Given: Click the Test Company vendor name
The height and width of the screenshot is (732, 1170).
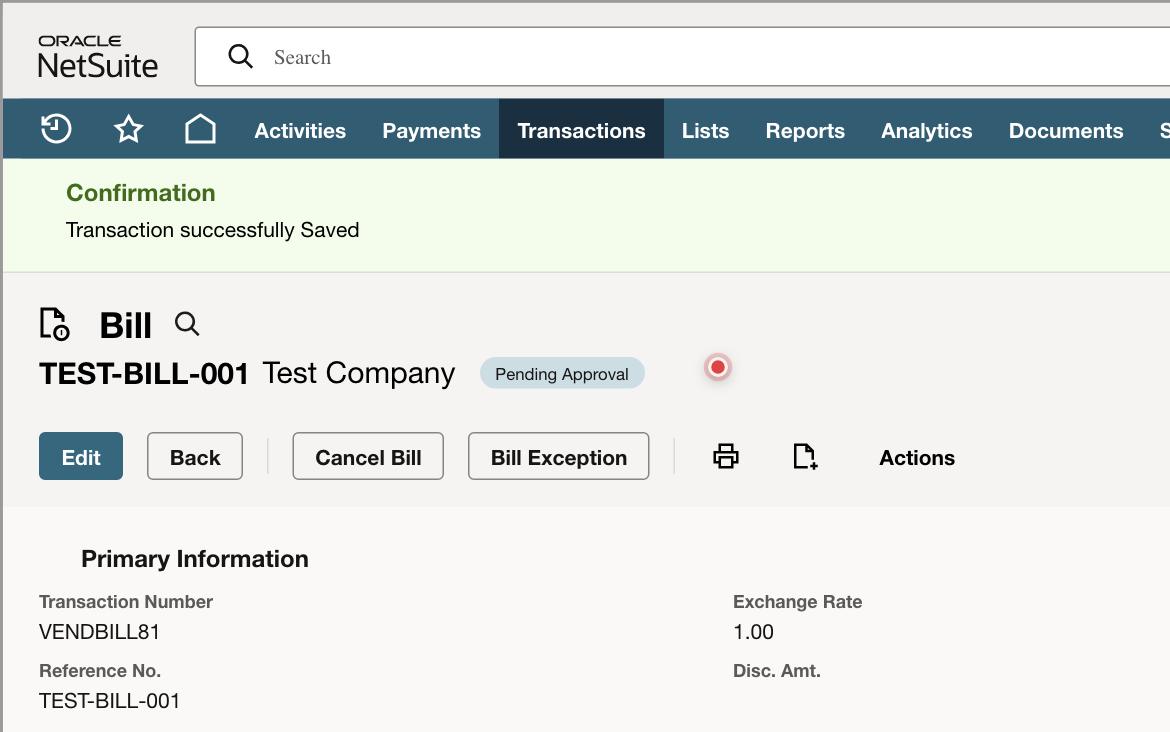Looking at the screenshot, I should point(358,373).
